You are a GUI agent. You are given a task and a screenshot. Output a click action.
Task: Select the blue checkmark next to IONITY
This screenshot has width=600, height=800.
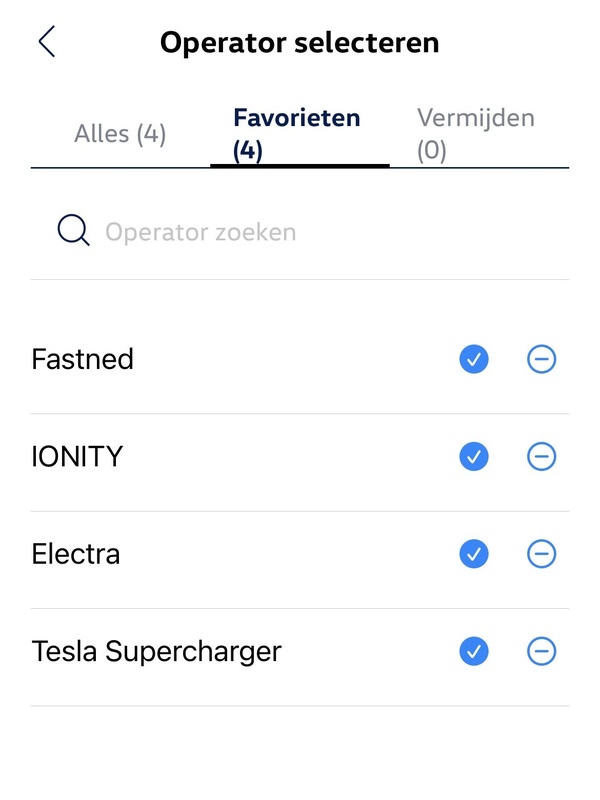(x=472, y=456)
